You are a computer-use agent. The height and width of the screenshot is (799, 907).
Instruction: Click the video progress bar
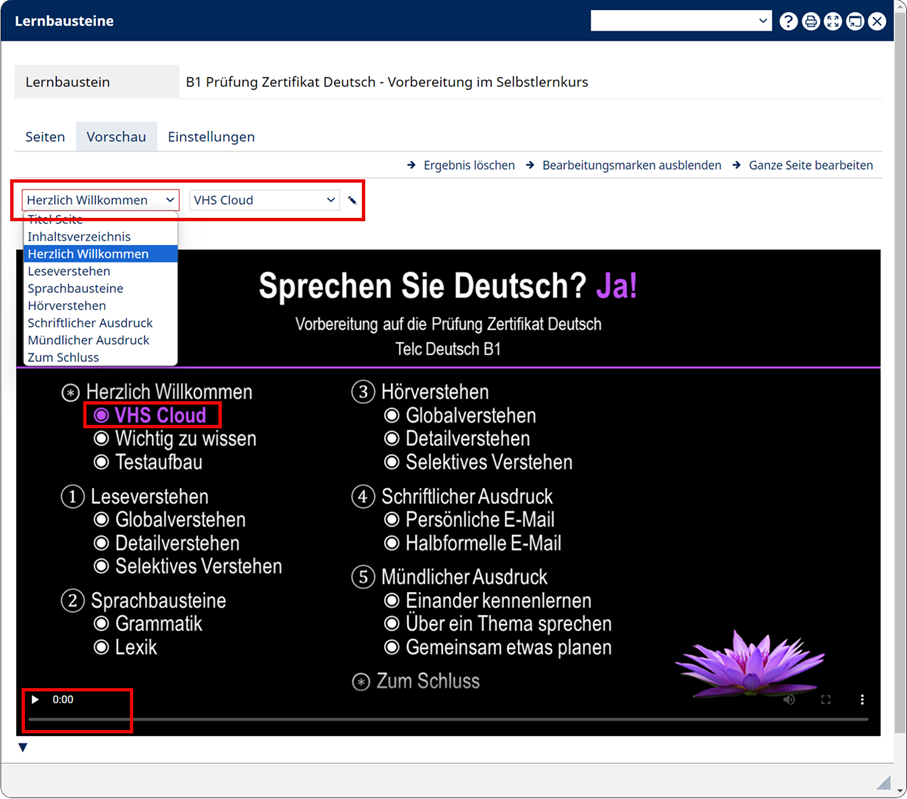[x=448, y=719]
